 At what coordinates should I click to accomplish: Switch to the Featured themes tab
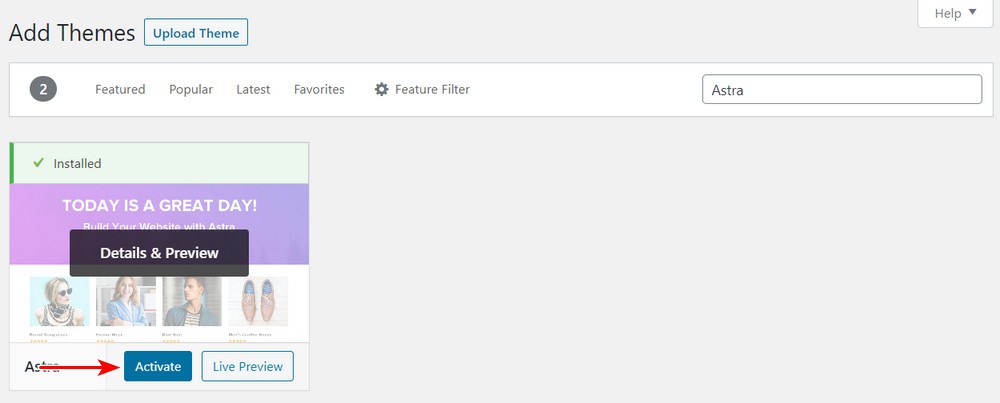pyautogui.click(x=120, y=89)
